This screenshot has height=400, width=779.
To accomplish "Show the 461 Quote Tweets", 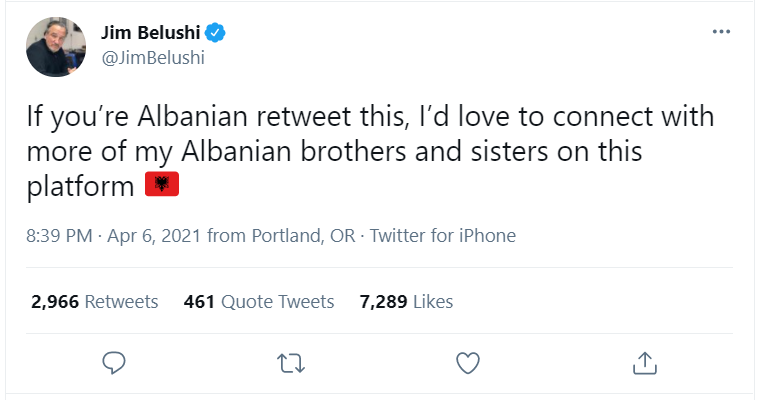I will tap(259, 301).
